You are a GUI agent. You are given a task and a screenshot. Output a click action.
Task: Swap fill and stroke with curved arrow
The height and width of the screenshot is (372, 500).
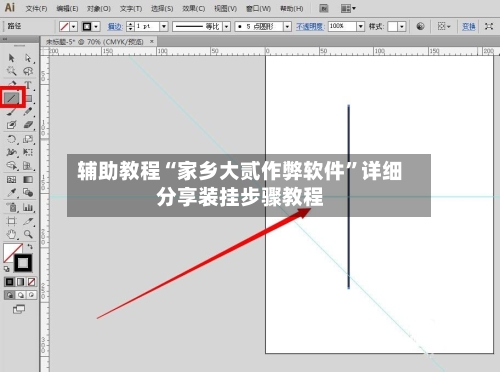[30, 247]
